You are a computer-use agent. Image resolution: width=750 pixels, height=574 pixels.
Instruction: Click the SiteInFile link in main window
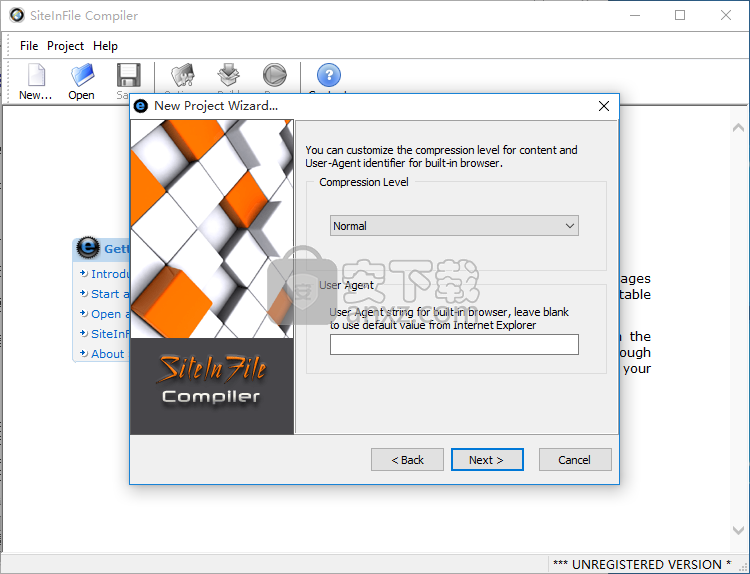pyautogui.click(x=110, y=334)
